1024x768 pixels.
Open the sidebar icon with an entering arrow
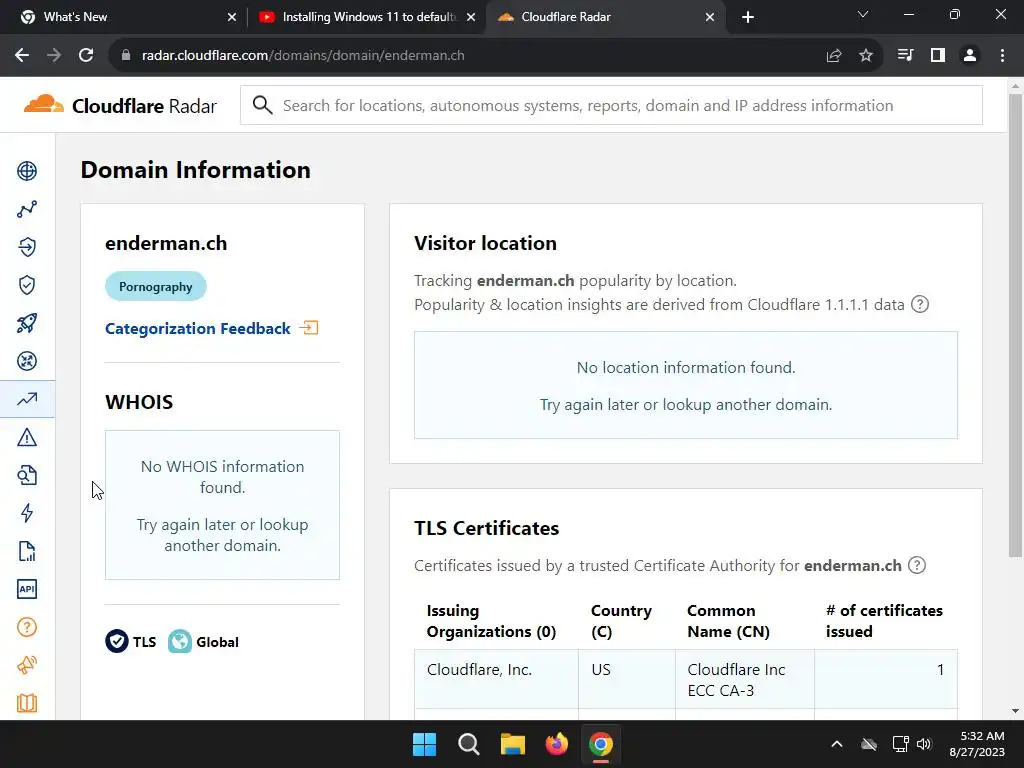click(x=27, y=247)
